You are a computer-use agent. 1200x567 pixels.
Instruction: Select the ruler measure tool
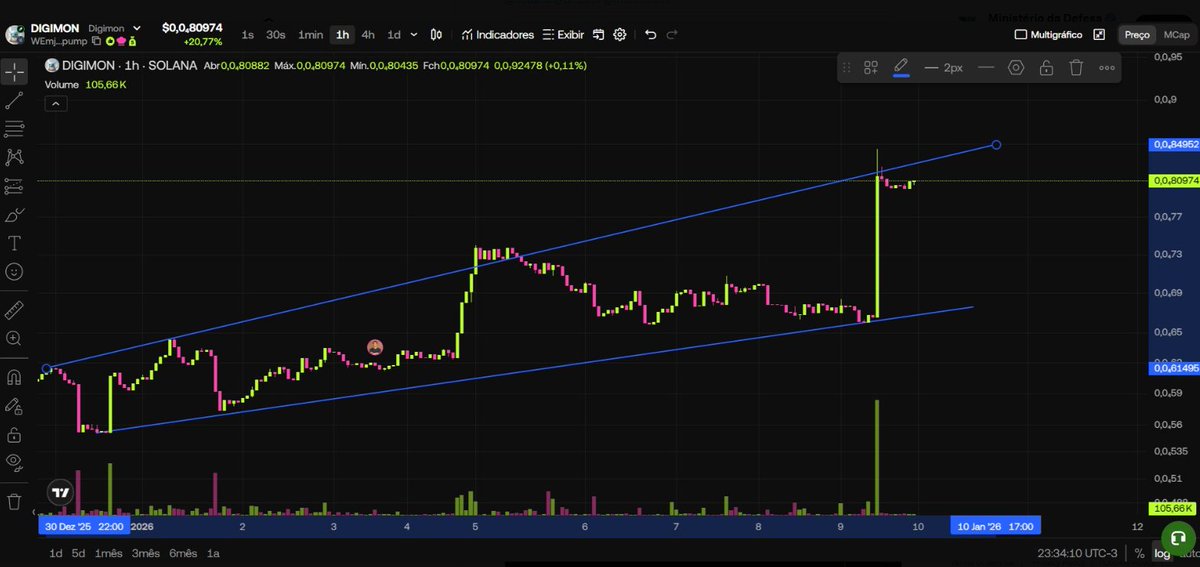[14, 309]
